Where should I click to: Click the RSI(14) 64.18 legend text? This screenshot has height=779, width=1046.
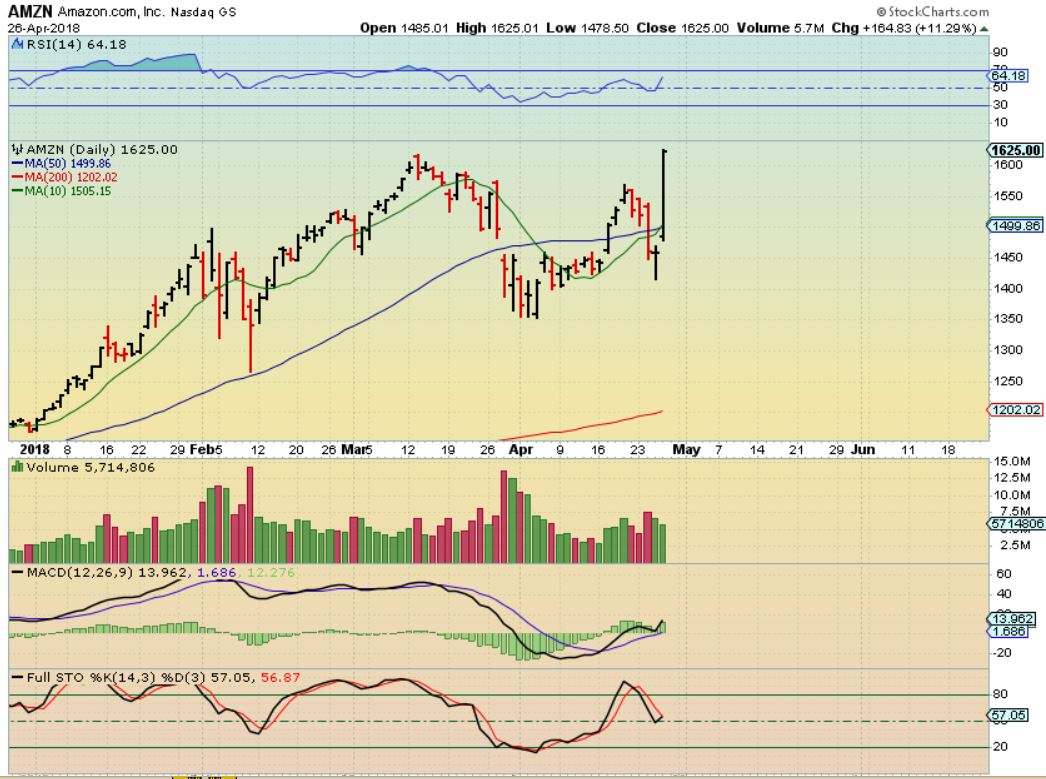76,44
